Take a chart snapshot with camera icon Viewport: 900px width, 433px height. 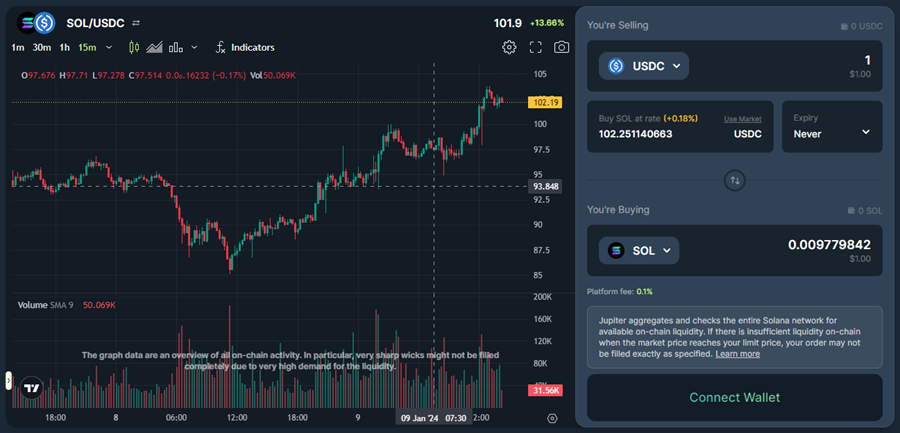[x=562, y=47]
